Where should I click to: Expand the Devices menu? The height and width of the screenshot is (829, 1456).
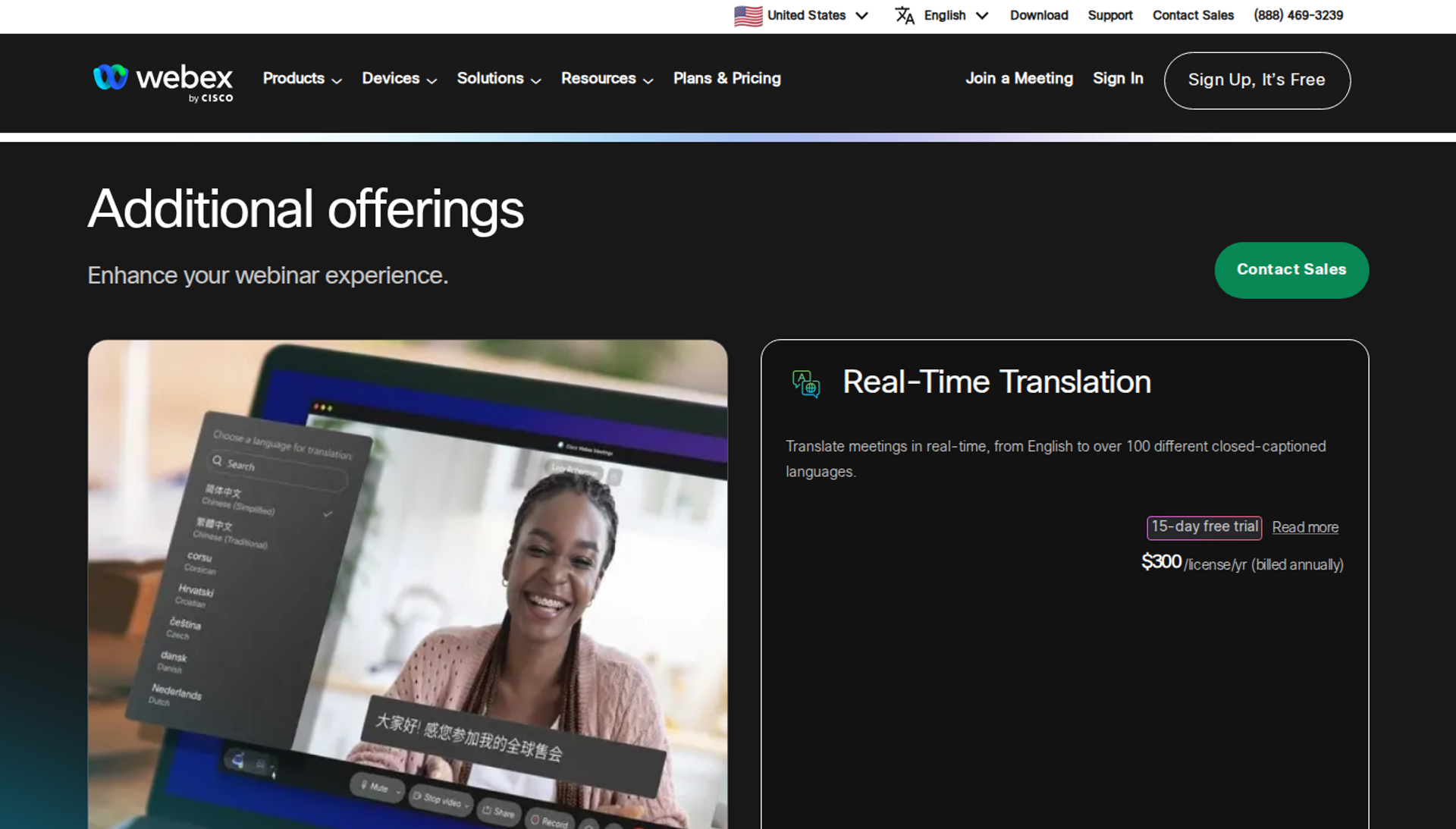coord(399,79)
